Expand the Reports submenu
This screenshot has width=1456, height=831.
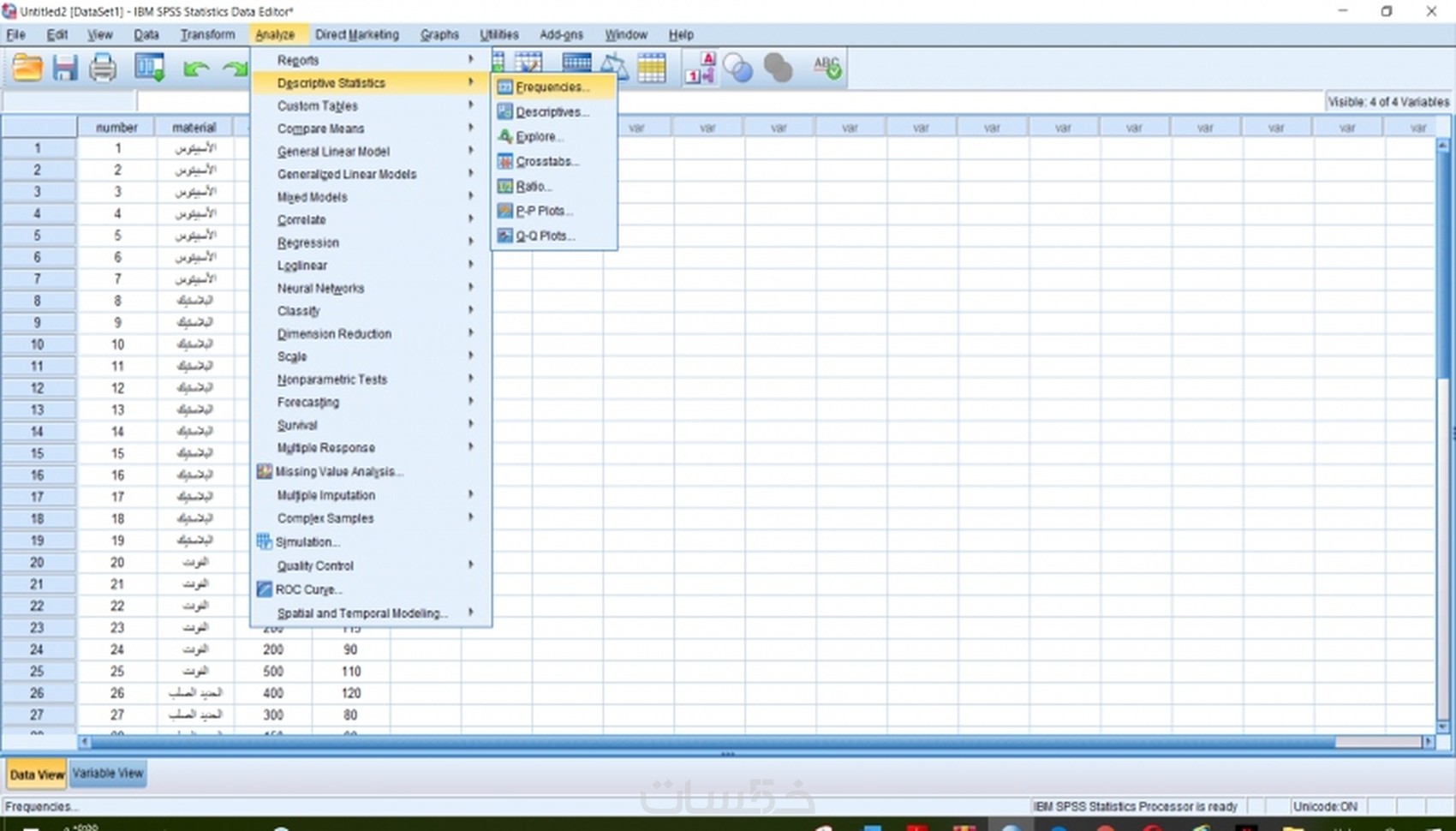(370, 61)
